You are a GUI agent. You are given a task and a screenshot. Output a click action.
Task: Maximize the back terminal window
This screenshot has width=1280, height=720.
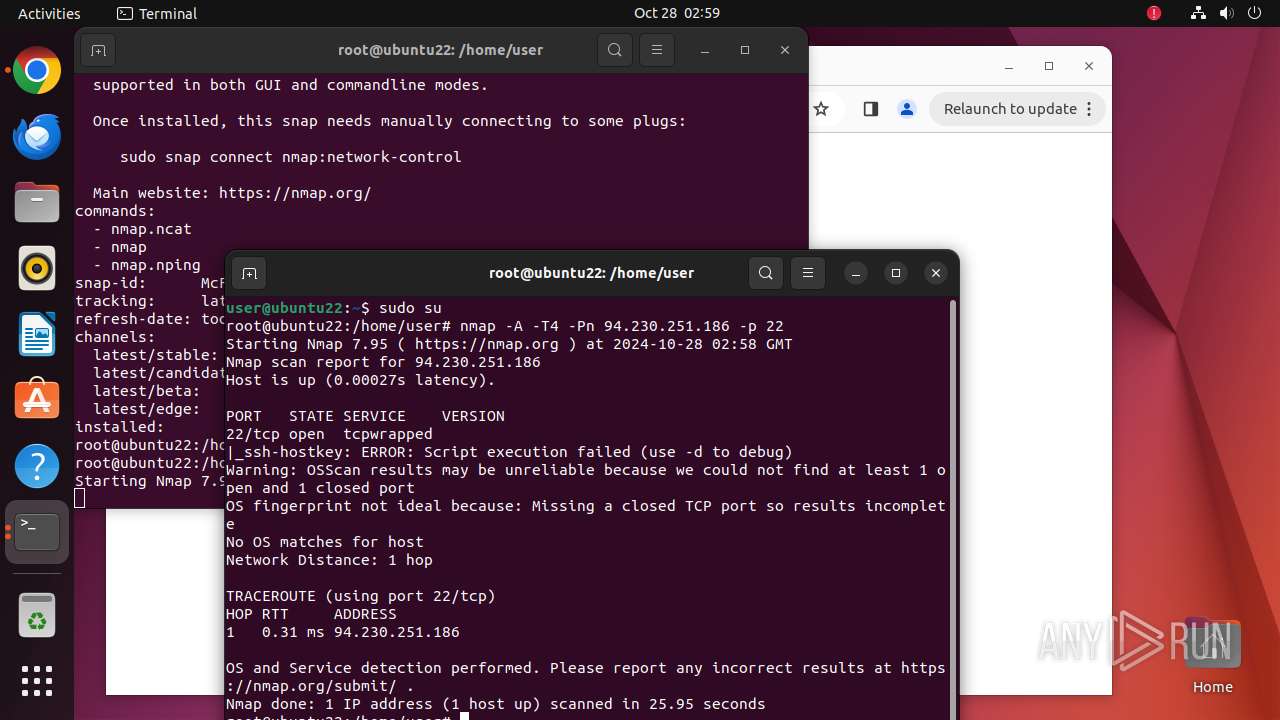point(745,50)
